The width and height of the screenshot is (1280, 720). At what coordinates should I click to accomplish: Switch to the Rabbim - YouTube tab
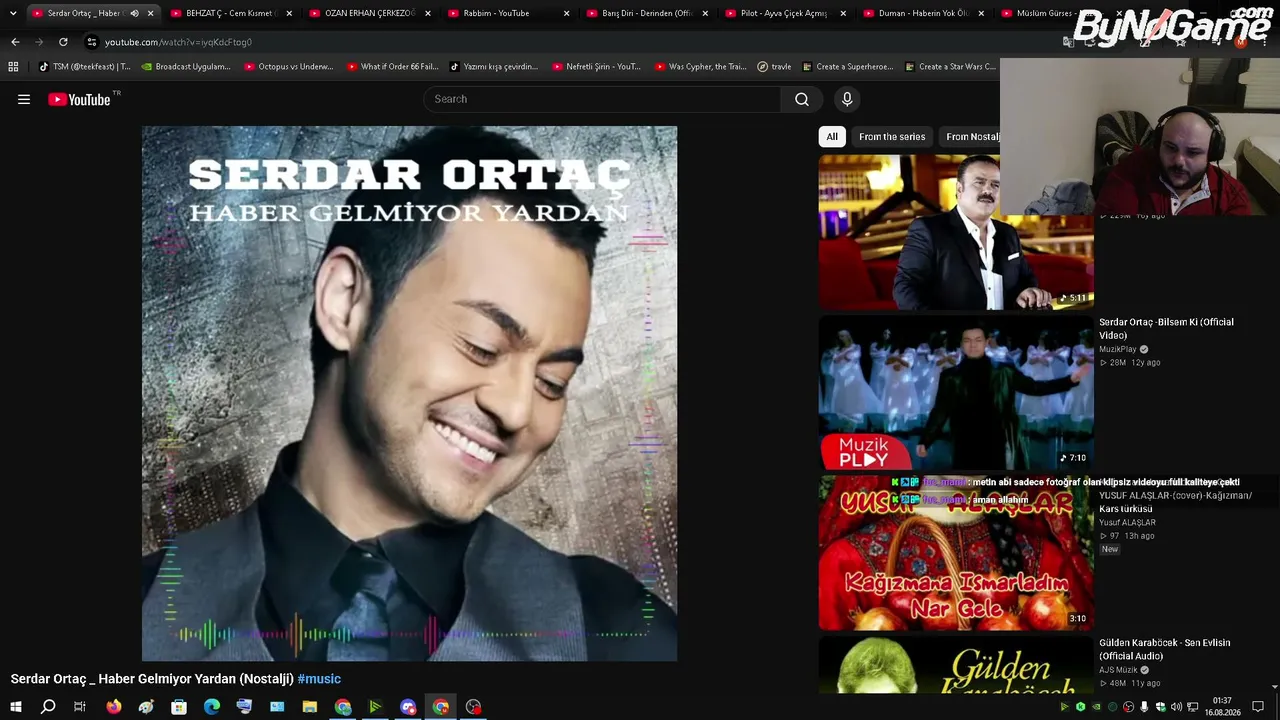pos(508,13)
